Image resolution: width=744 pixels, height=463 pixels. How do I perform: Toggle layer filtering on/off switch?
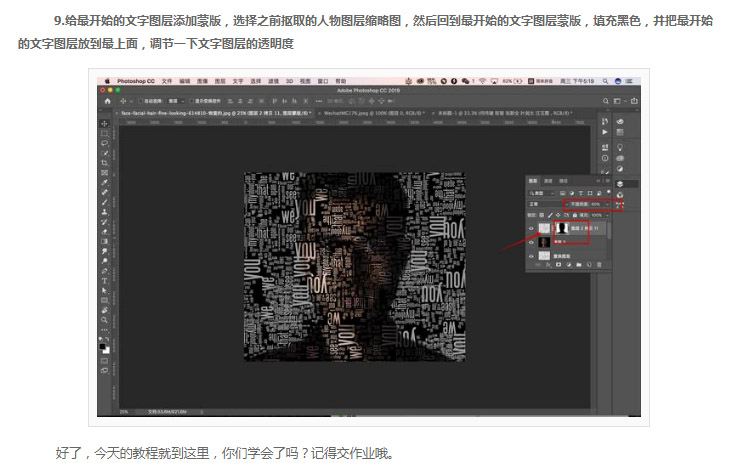point(609,192)
